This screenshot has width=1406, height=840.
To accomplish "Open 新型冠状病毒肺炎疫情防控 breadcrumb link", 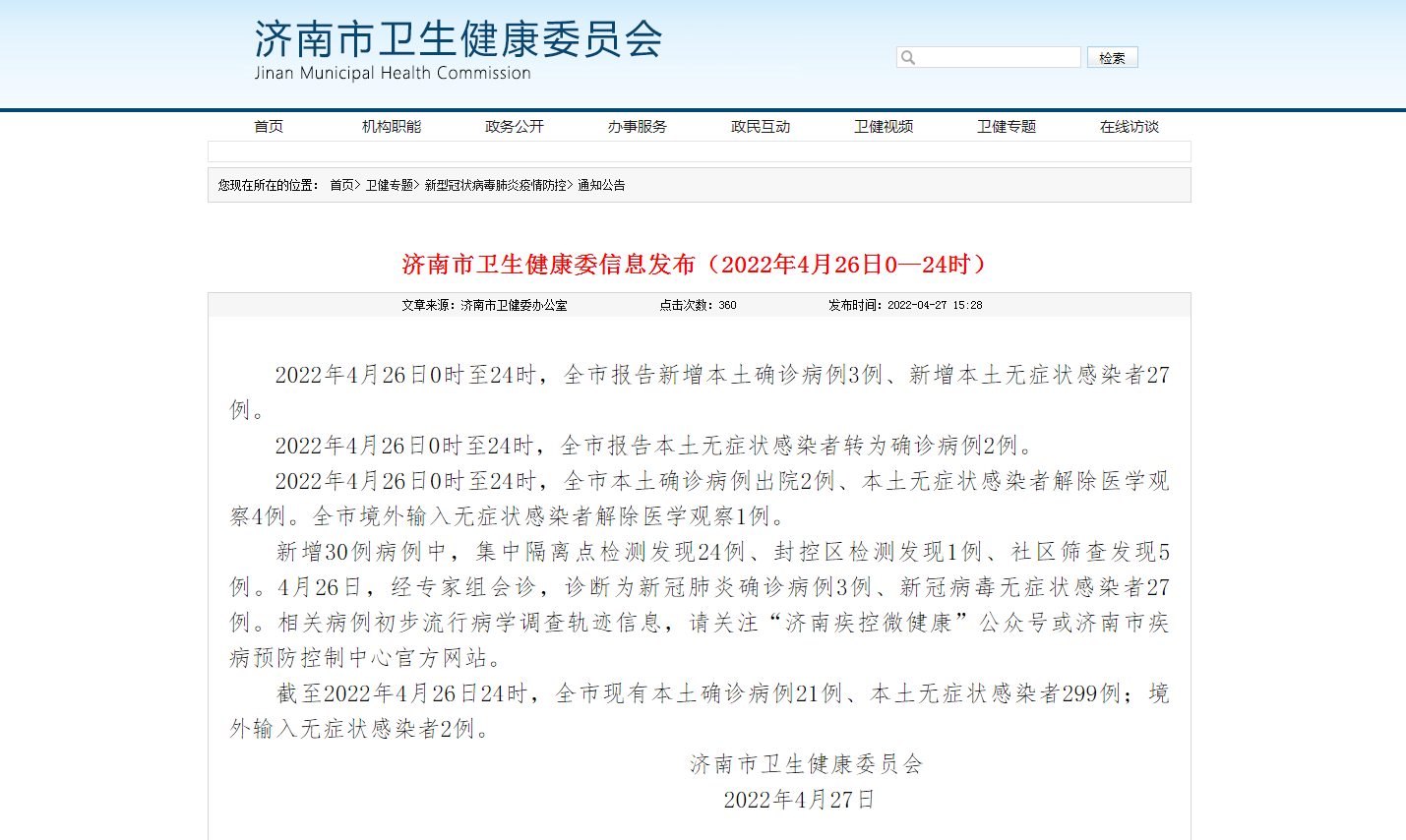I will click(x=496, y=185).
